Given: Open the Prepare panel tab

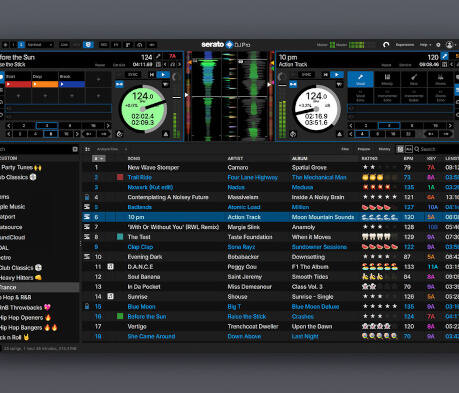Looking at the screenshot, I should click(x=364, y=149).
